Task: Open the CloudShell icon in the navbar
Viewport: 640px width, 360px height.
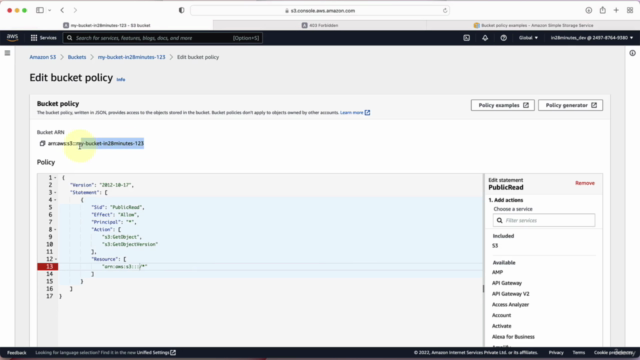Action: 467,38
